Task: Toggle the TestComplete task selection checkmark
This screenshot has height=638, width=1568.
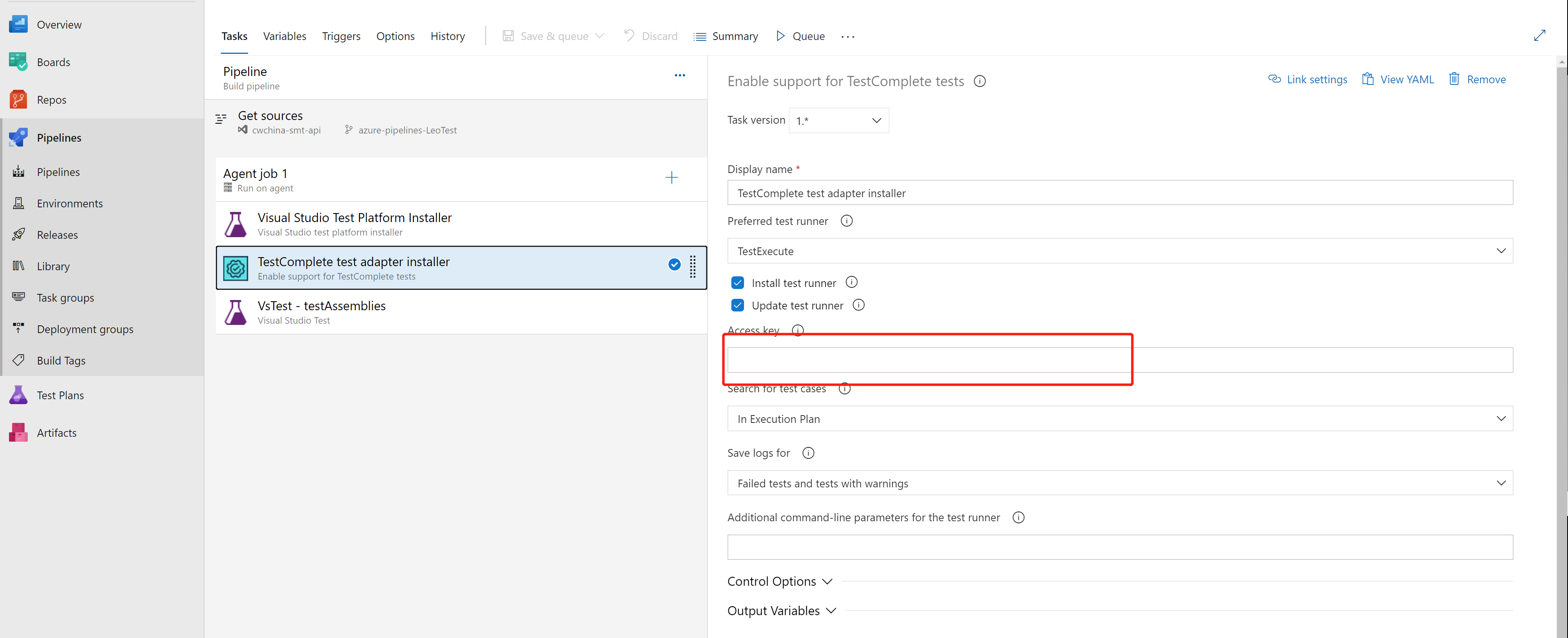Action: click(x=674, y=264)
